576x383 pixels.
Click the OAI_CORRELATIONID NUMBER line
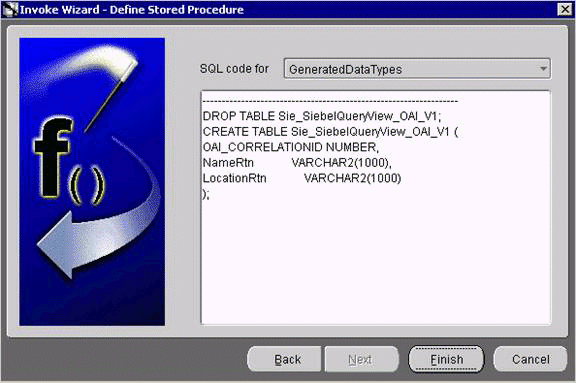291,147
